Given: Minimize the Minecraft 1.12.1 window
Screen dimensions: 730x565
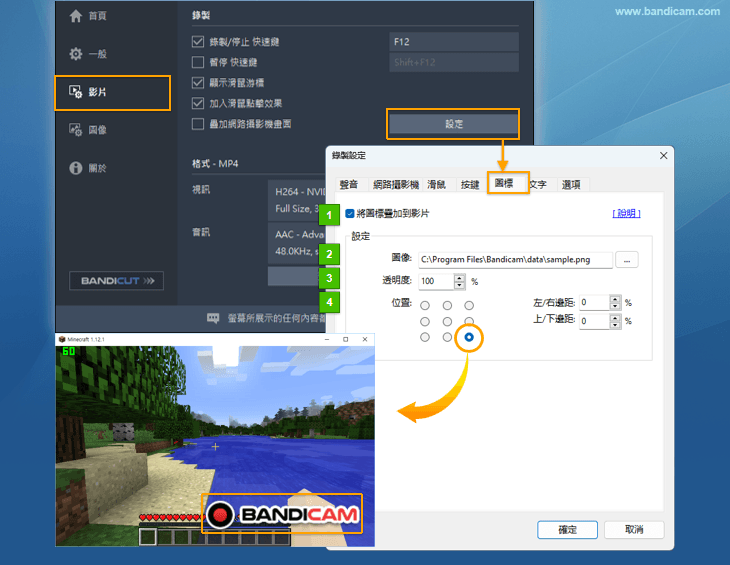Looking at the screenshot, I should coord(327,339).
